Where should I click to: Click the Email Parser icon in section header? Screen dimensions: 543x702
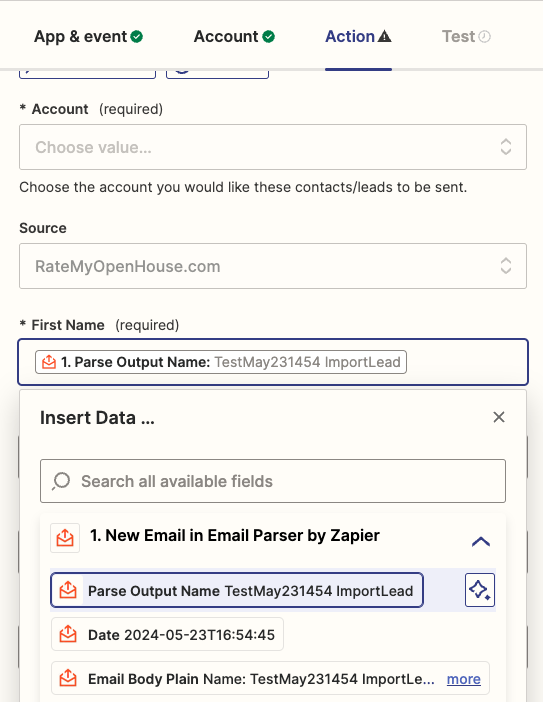click(65, 537)
